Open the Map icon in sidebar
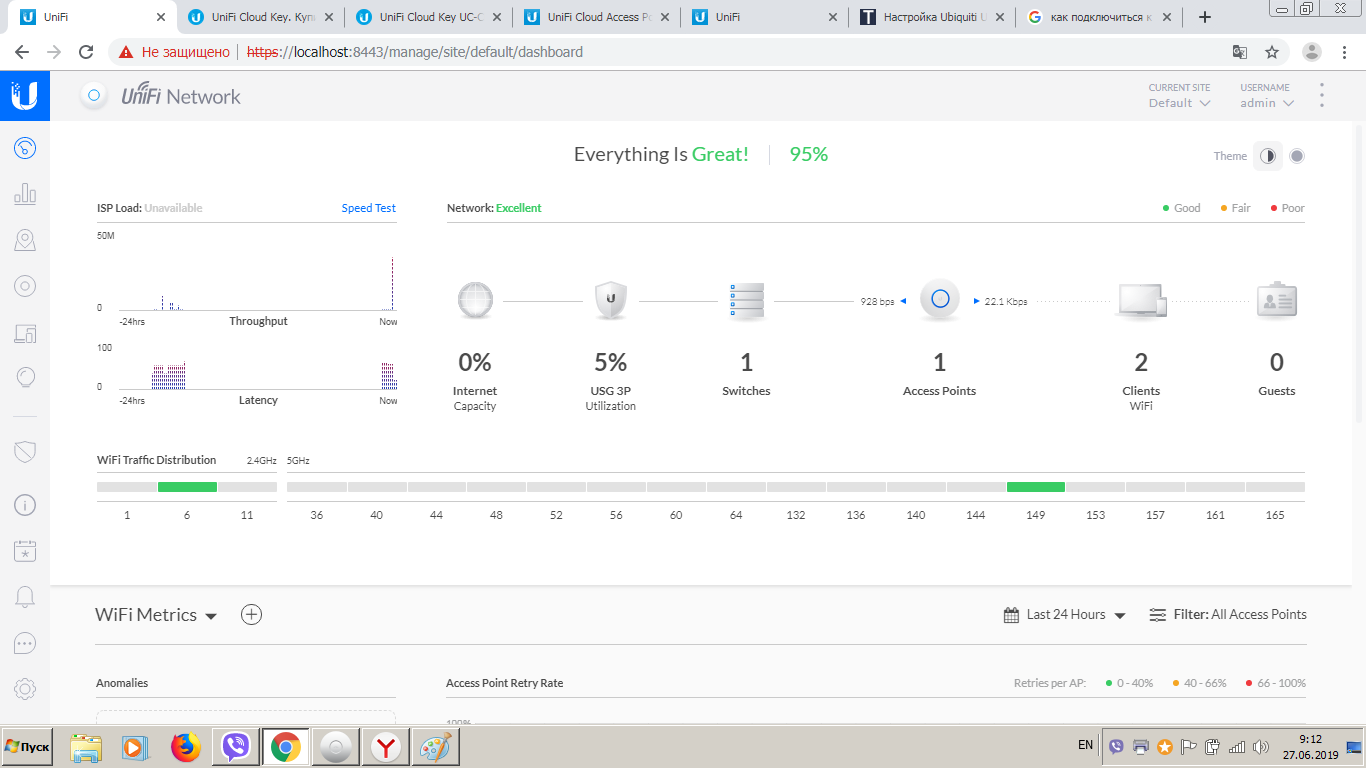1366x768 pixels. click(25, 240)
